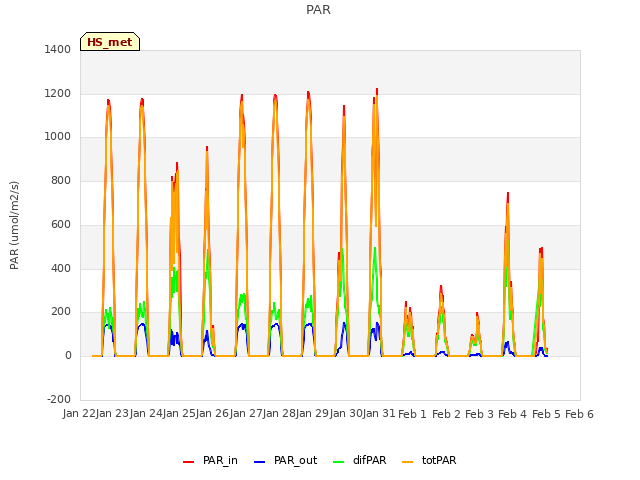Click the 800 y-axis tick label
Image resolution: width=640 pixels, height=480 pixels.
click(61, 180)
